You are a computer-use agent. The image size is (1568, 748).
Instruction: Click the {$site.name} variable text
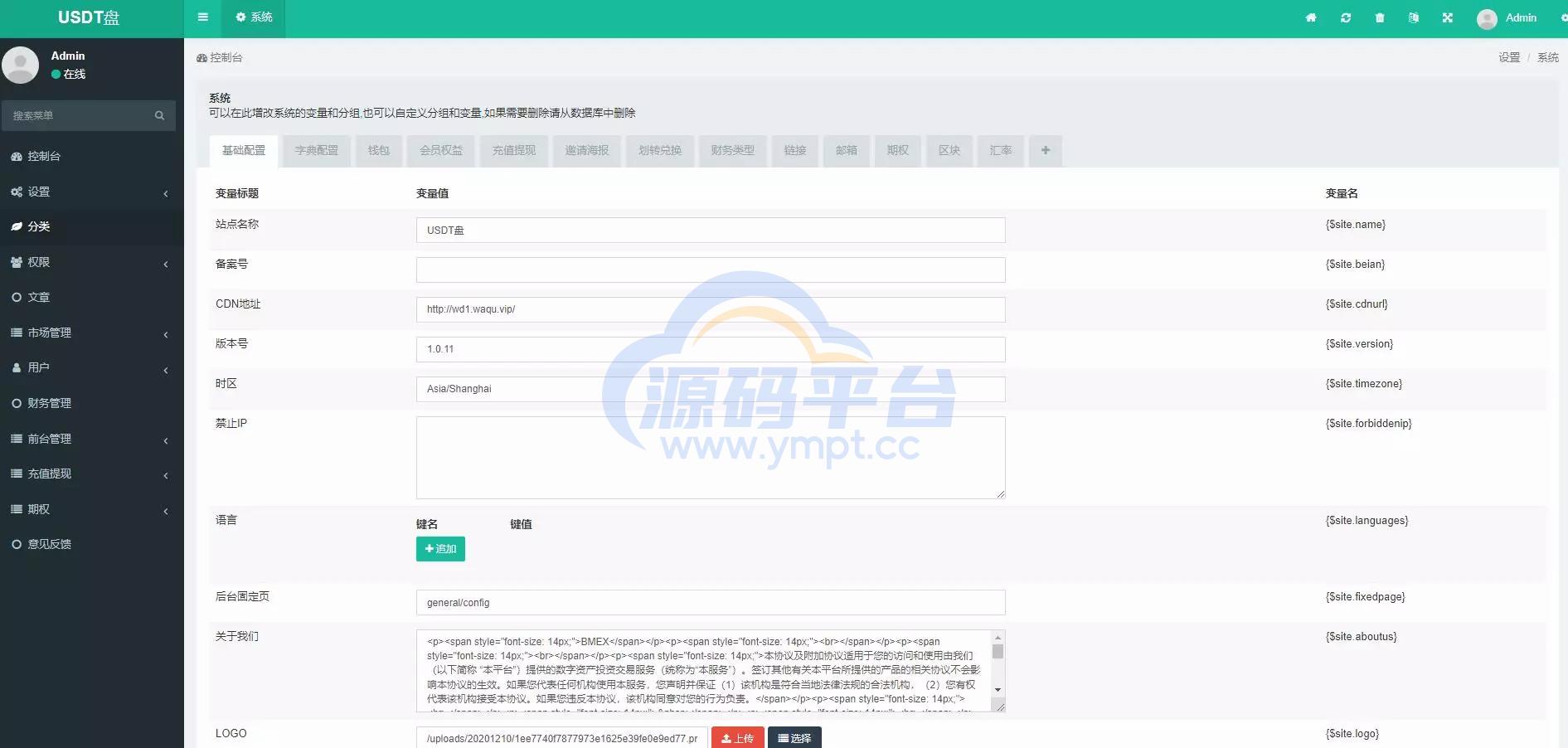pos(1355,225)
